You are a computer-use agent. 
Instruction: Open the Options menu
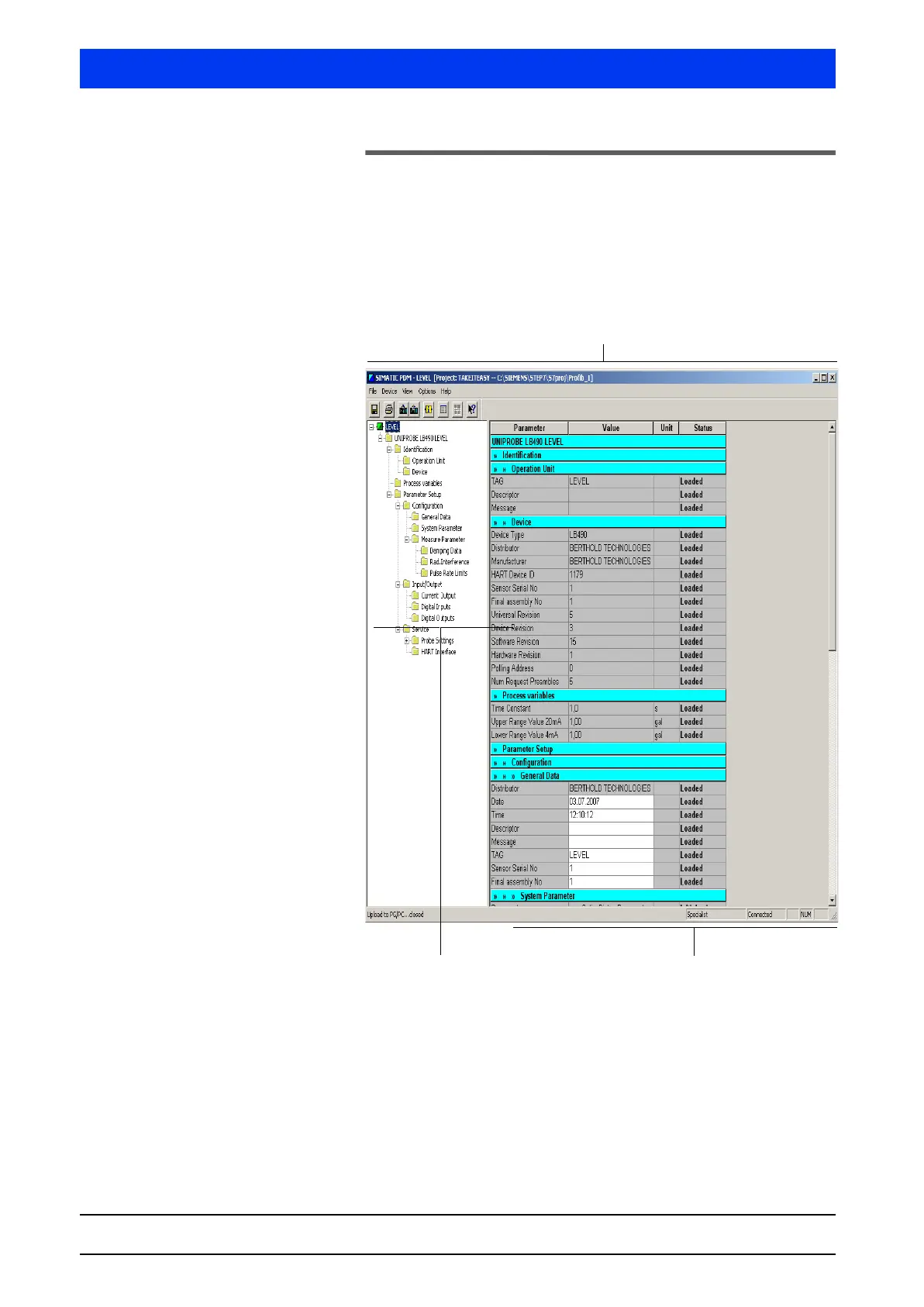[427, 391]
